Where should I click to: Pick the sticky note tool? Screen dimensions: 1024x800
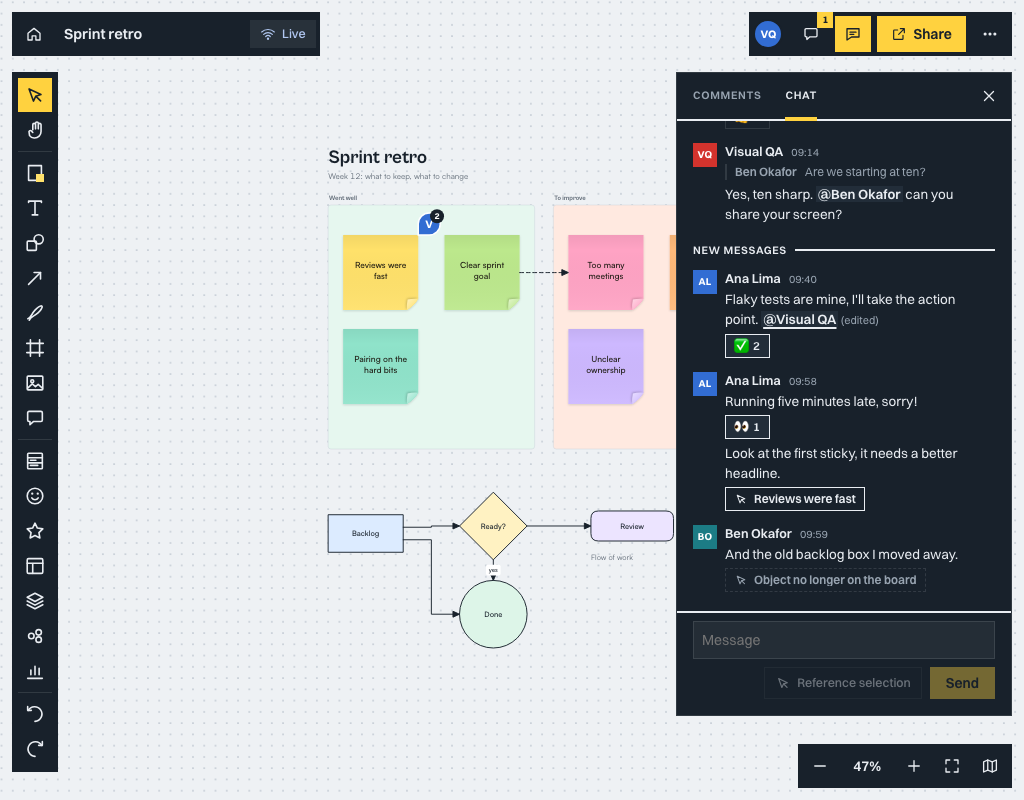point(35,173)
